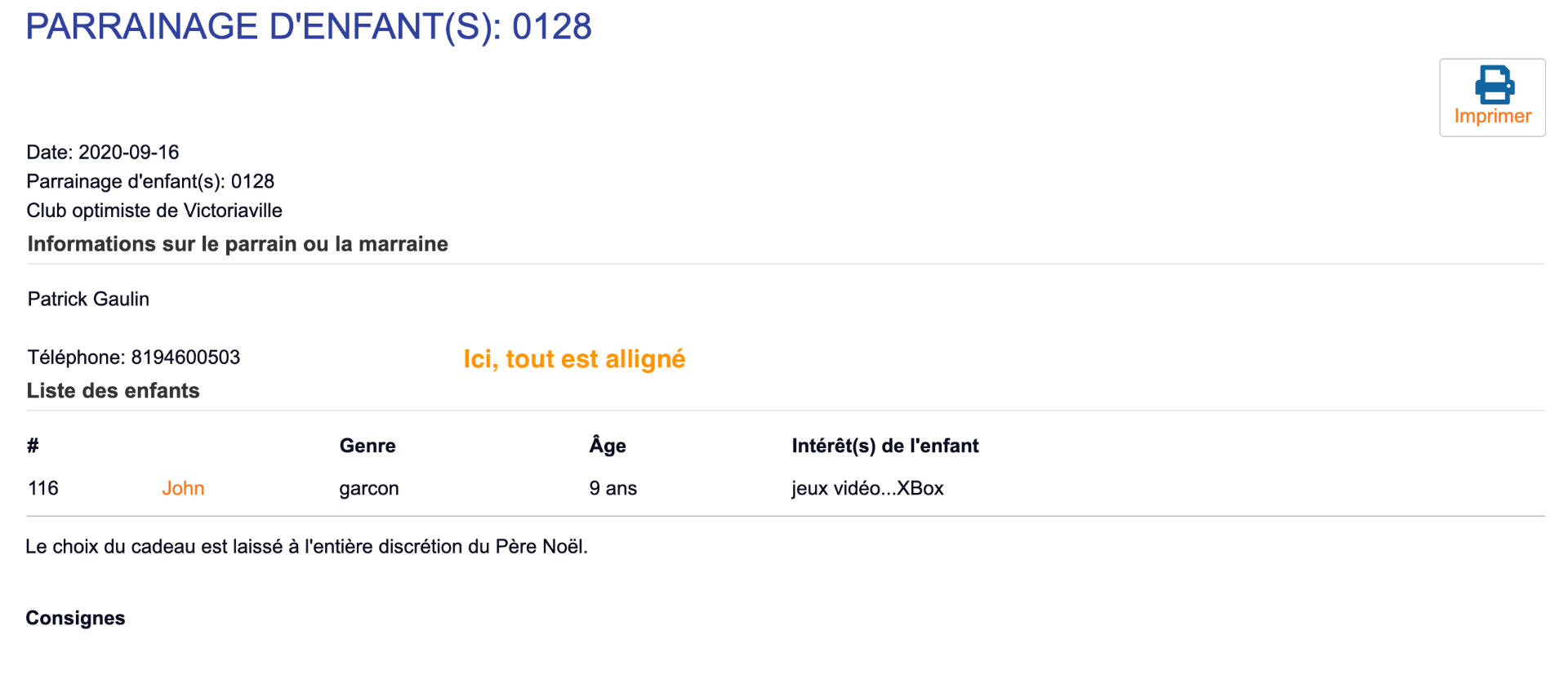Screen dimensions: 1568x675
Task: Click the 9 ans age cell
Action: [x=613, y=488]
